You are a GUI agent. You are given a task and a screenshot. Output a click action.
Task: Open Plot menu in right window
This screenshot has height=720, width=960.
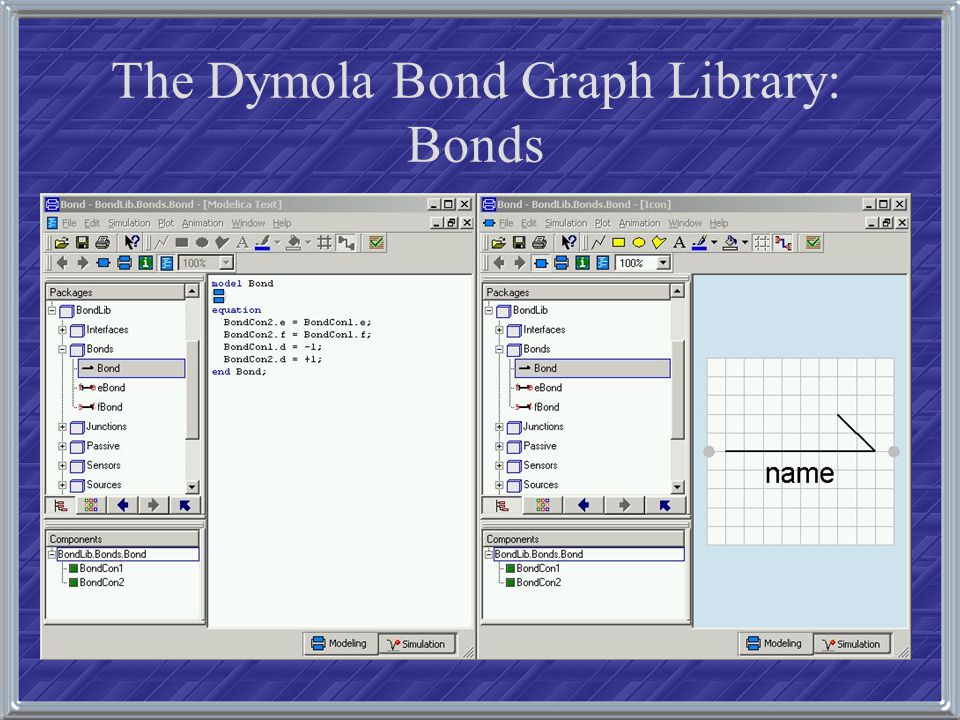tap(602, 223)
